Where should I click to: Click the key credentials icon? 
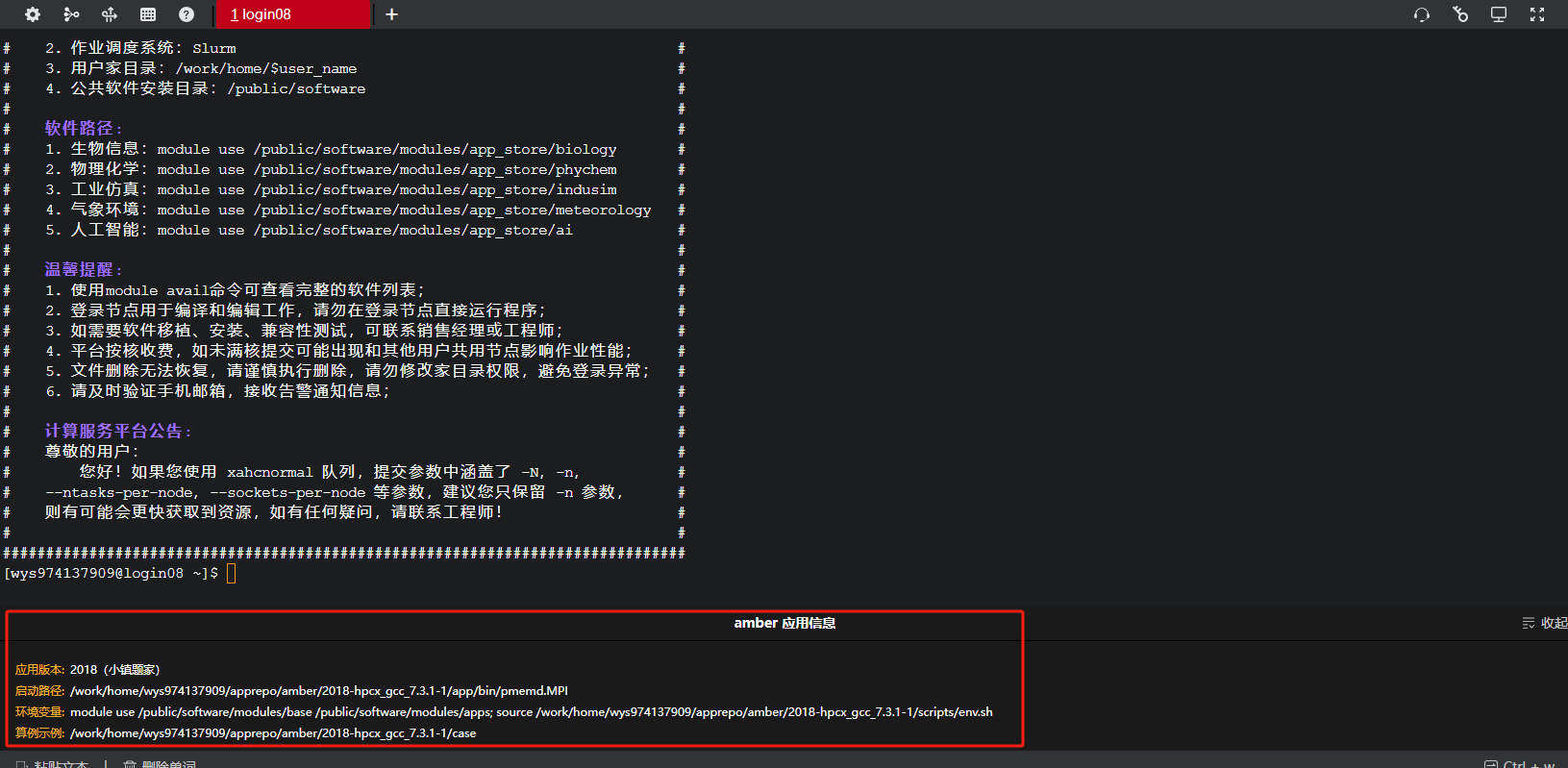point(1460,14)
